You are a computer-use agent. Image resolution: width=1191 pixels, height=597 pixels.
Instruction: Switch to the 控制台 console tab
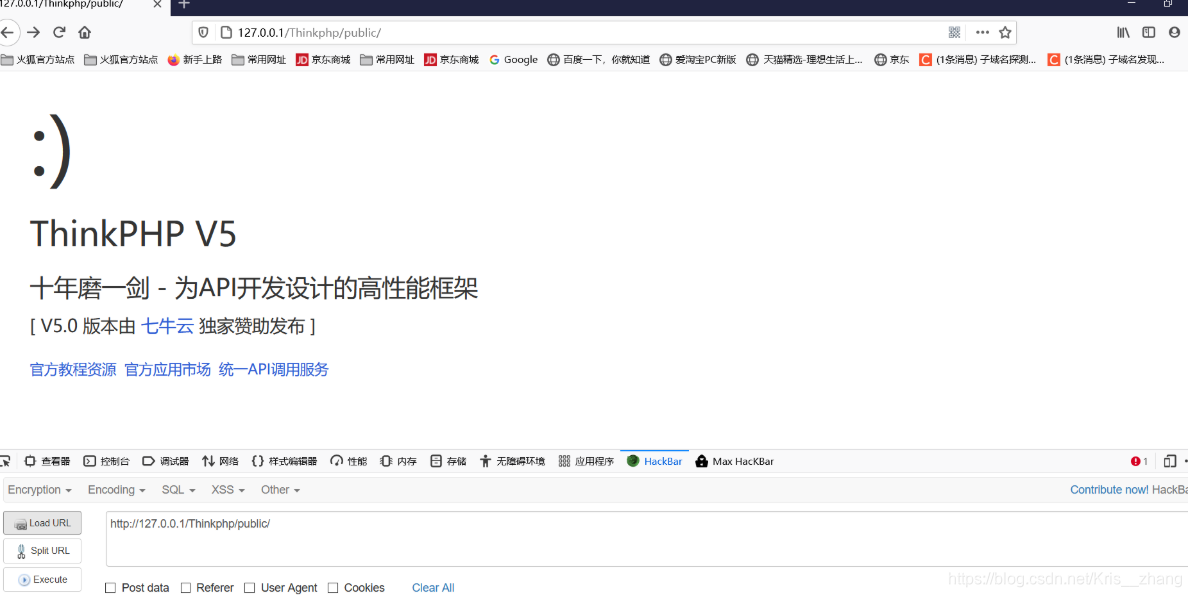[x=106, y=461]
